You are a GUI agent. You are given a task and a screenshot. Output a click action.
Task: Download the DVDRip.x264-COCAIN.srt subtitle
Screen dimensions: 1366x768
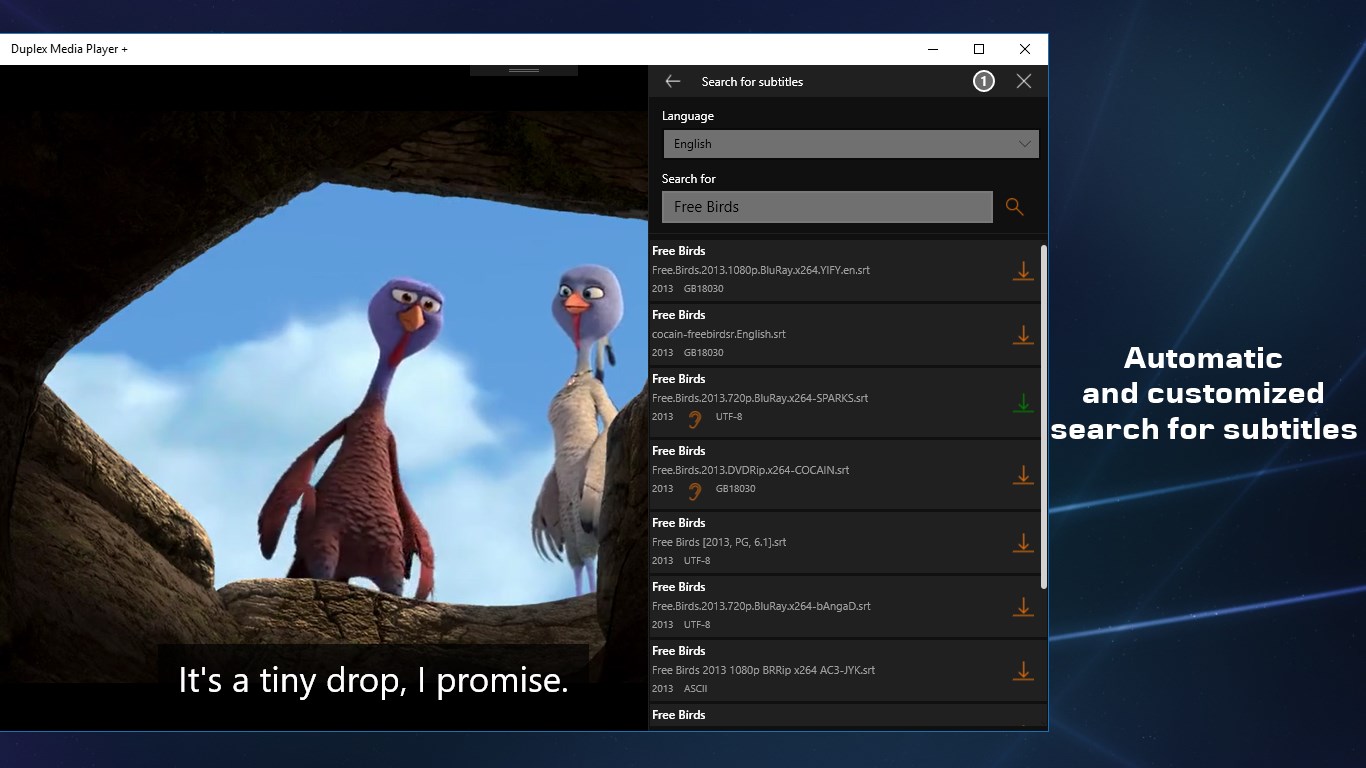(x=1023, y=475)
